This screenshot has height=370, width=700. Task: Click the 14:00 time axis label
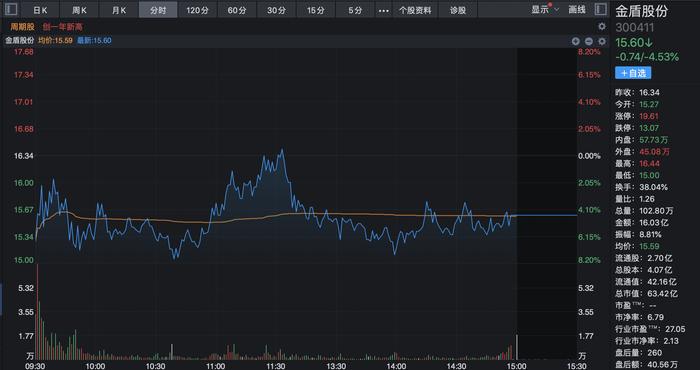(396, 366)
